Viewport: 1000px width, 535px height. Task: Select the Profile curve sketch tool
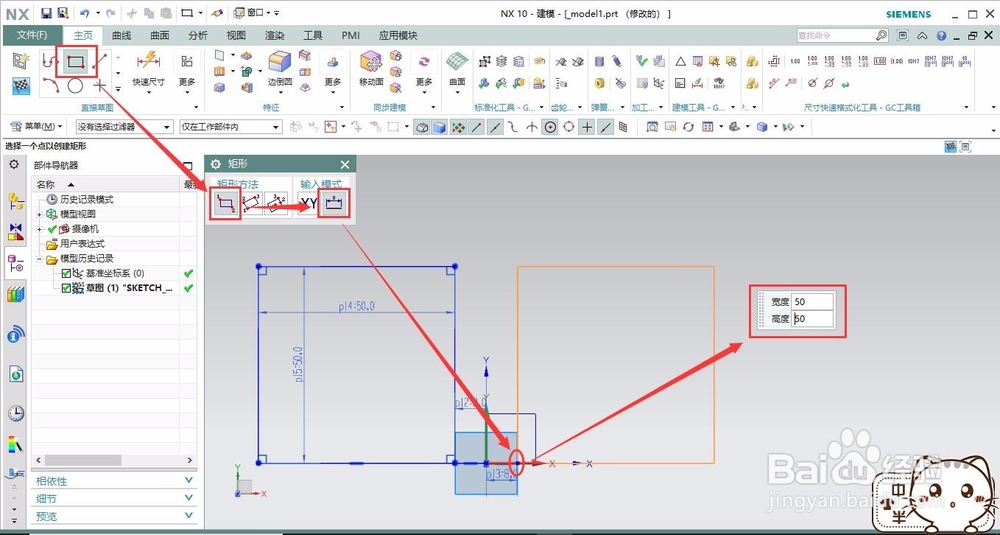pyautogui.click(x=50, y=61)
